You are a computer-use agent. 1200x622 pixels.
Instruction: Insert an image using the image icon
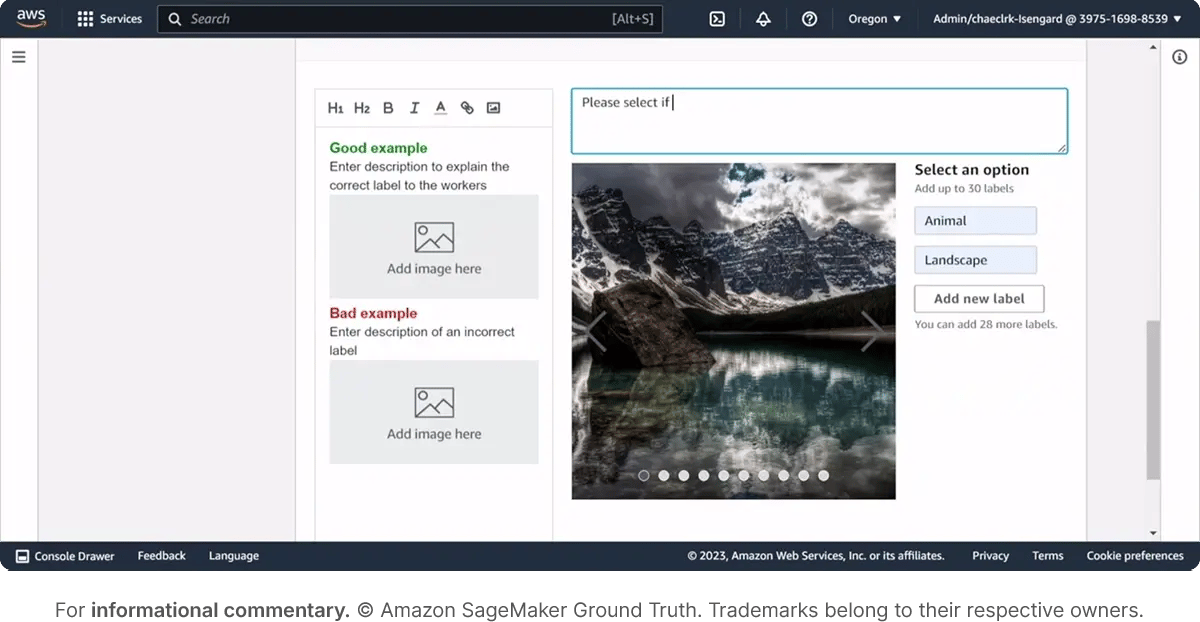point(492,107)
